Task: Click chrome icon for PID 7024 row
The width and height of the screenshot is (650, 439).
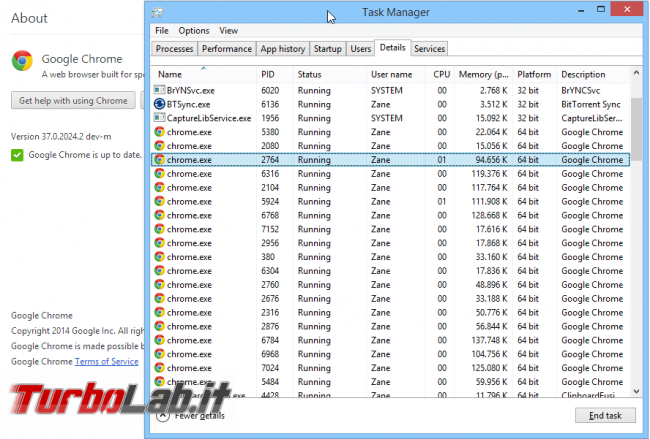Action: (159, 368)
